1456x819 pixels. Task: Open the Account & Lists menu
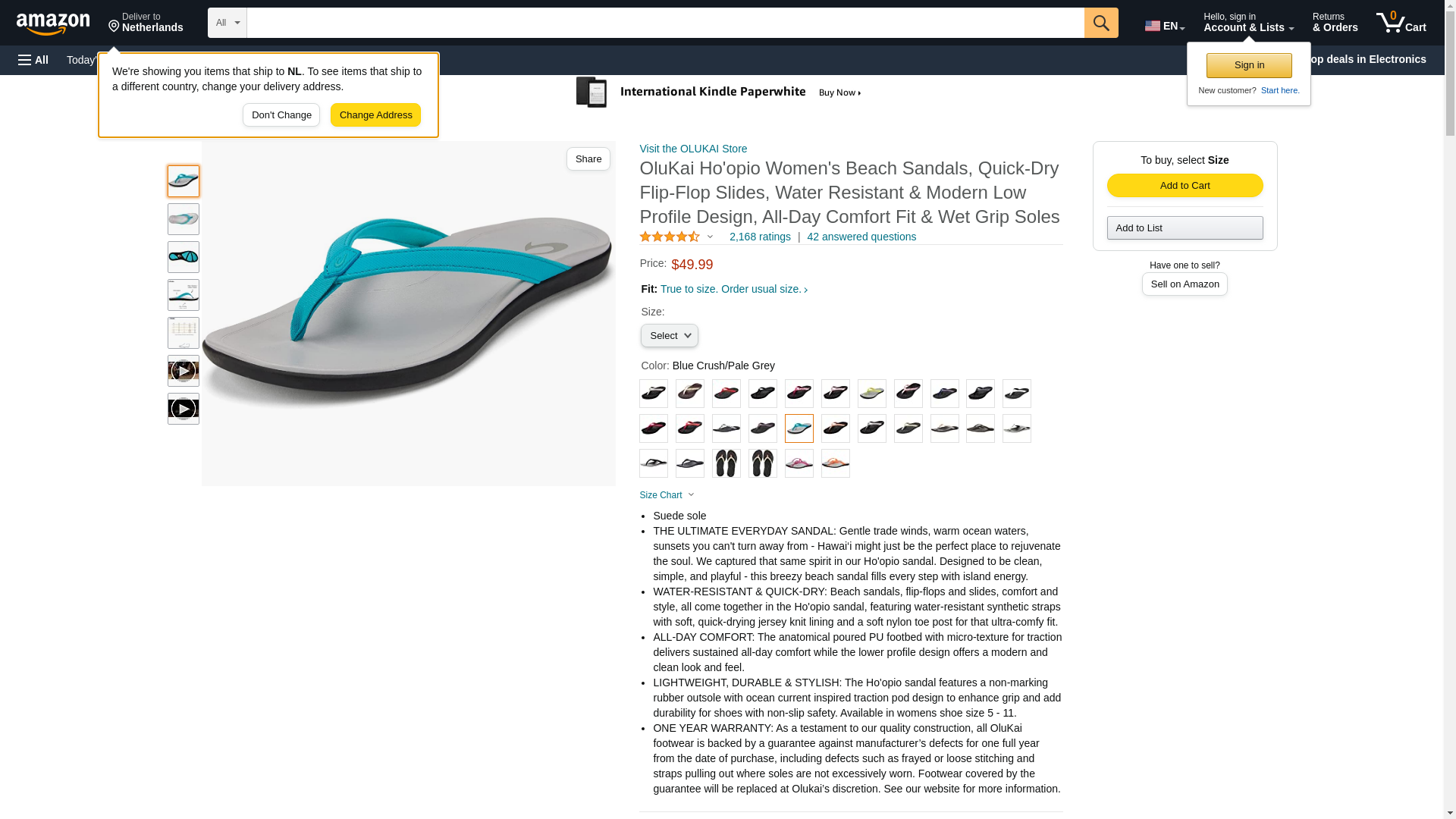click(1248, 23)
